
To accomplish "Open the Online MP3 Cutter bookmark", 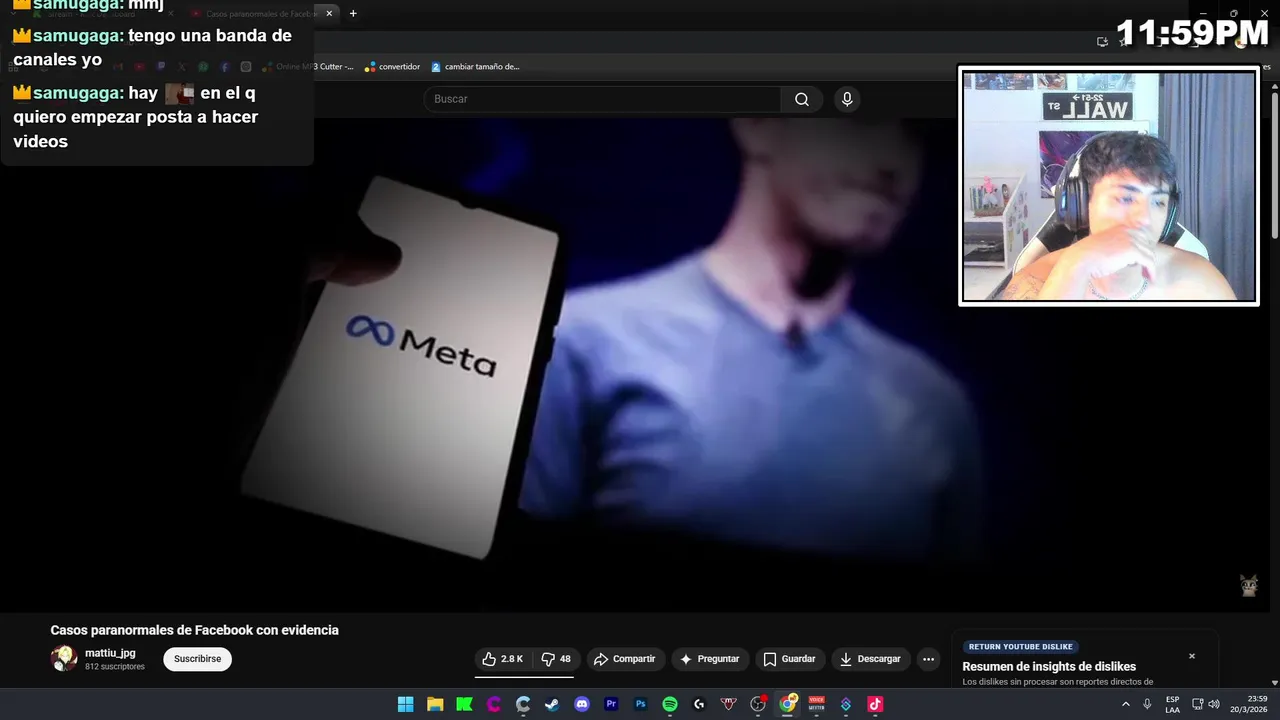I will [308, 67].
